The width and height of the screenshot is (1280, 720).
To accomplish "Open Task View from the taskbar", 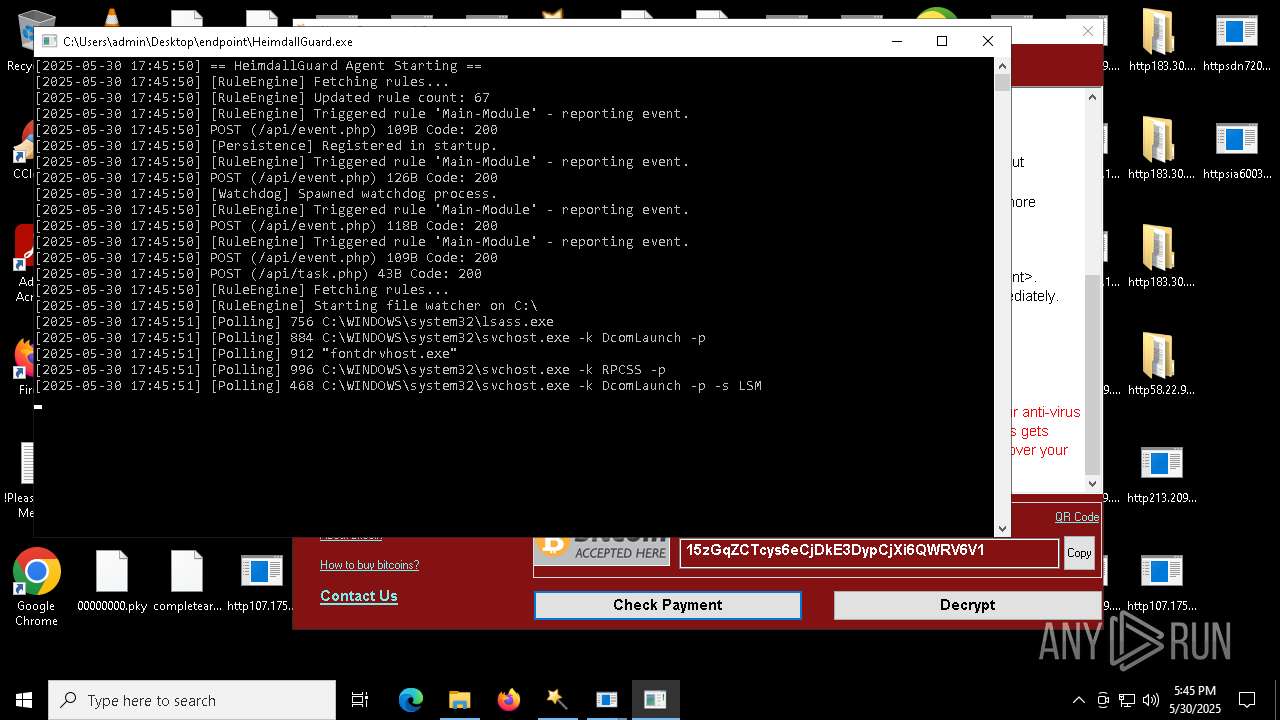I will tap(360, 700).
